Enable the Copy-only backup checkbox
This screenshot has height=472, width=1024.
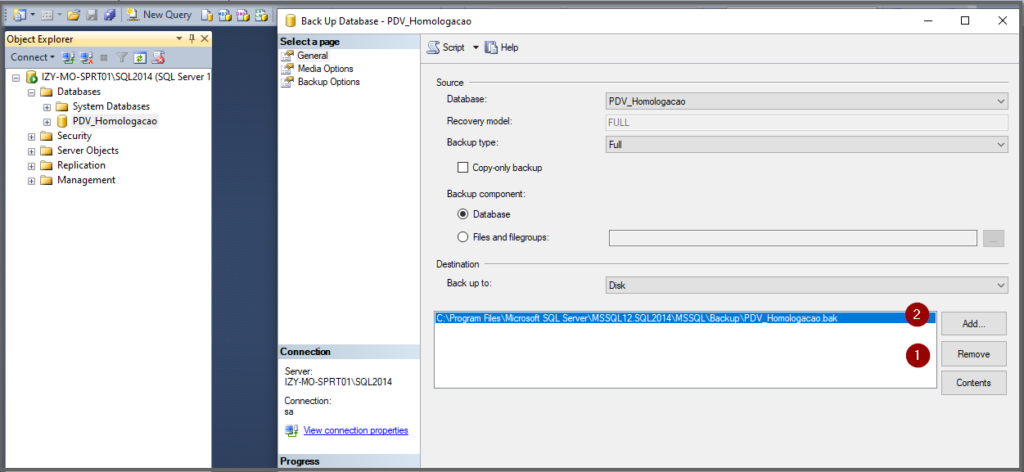(463, 168)
